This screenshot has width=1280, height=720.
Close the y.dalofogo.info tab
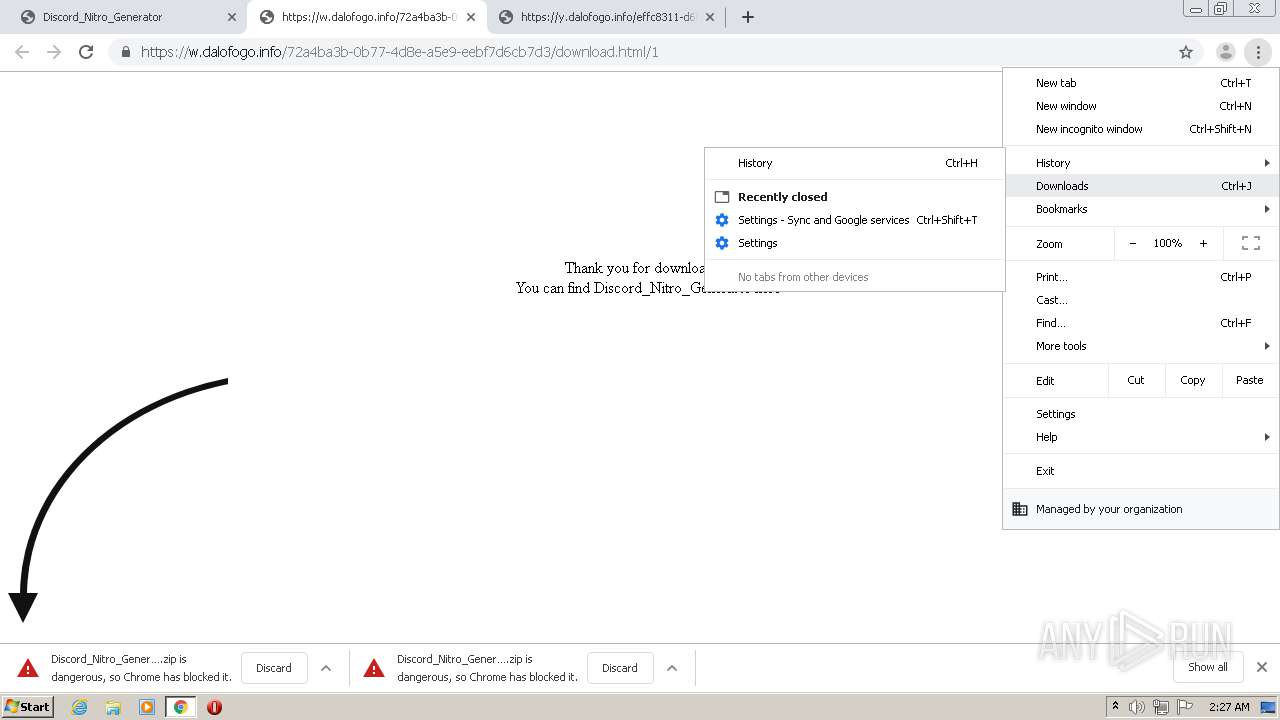pyautogui.click(x=709, y=17)
